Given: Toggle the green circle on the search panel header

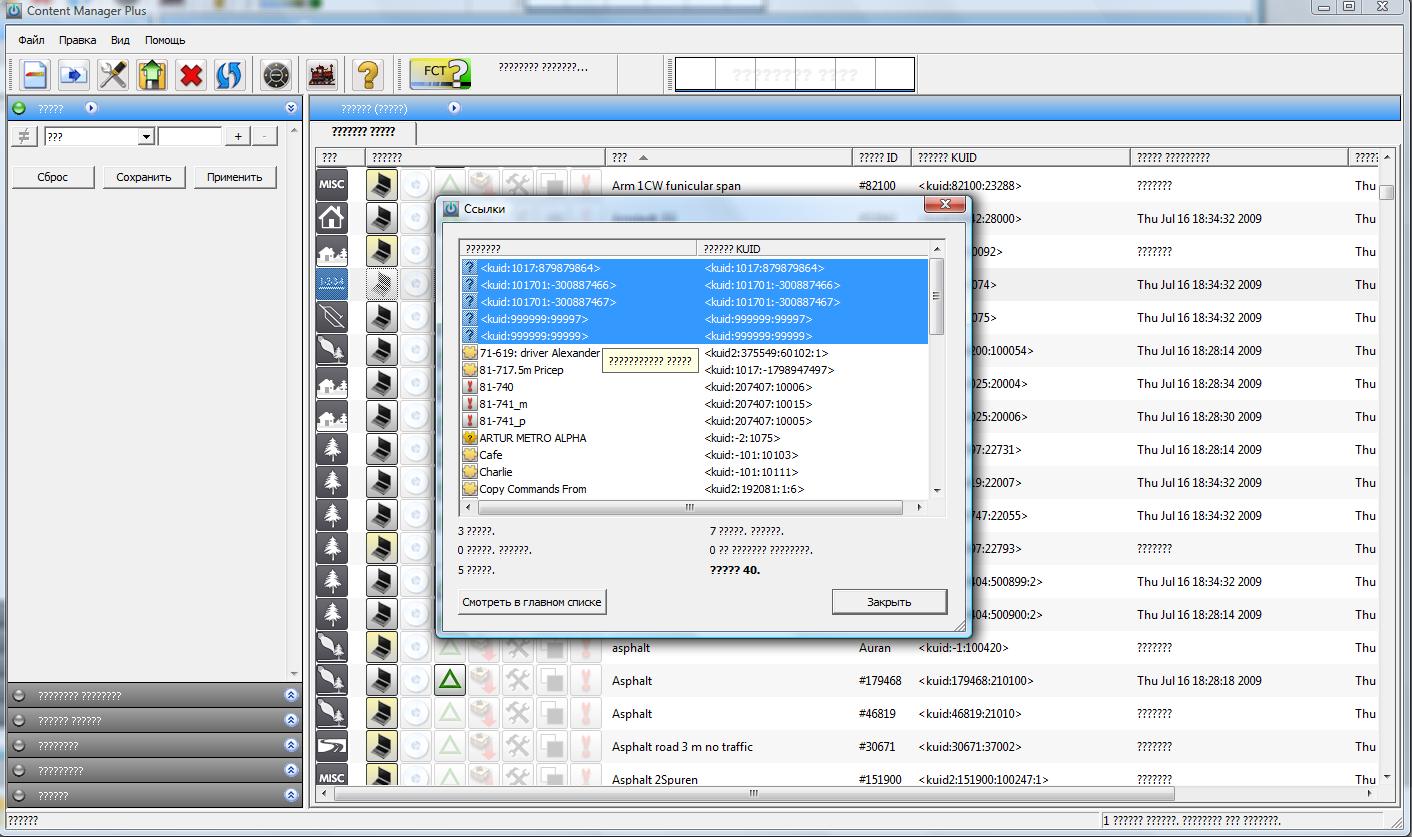Looking at the screenshot, I should pyautogui.click(x=18, y=108).
